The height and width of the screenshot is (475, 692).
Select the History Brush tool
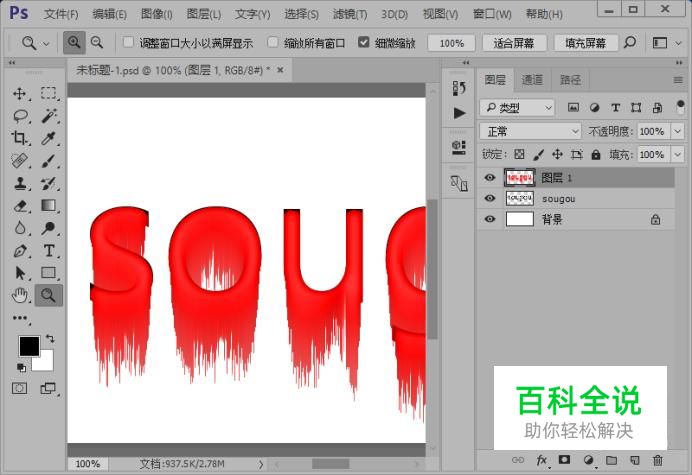click(x=49, y=183)
